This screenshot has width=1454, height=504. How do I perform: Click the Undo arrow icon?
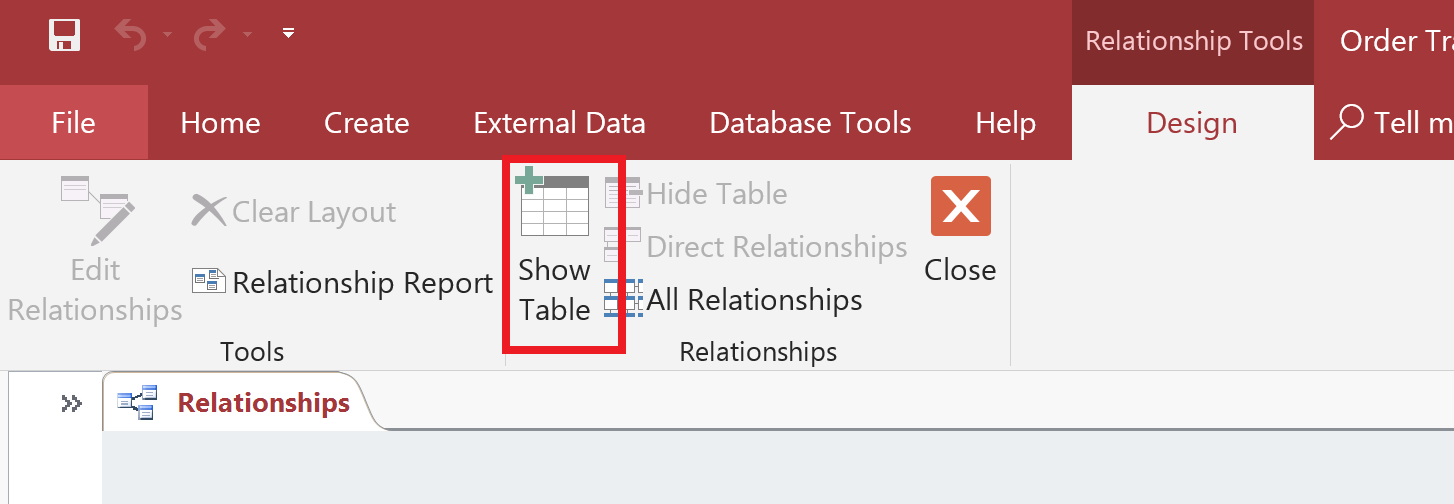click(130, 35)
